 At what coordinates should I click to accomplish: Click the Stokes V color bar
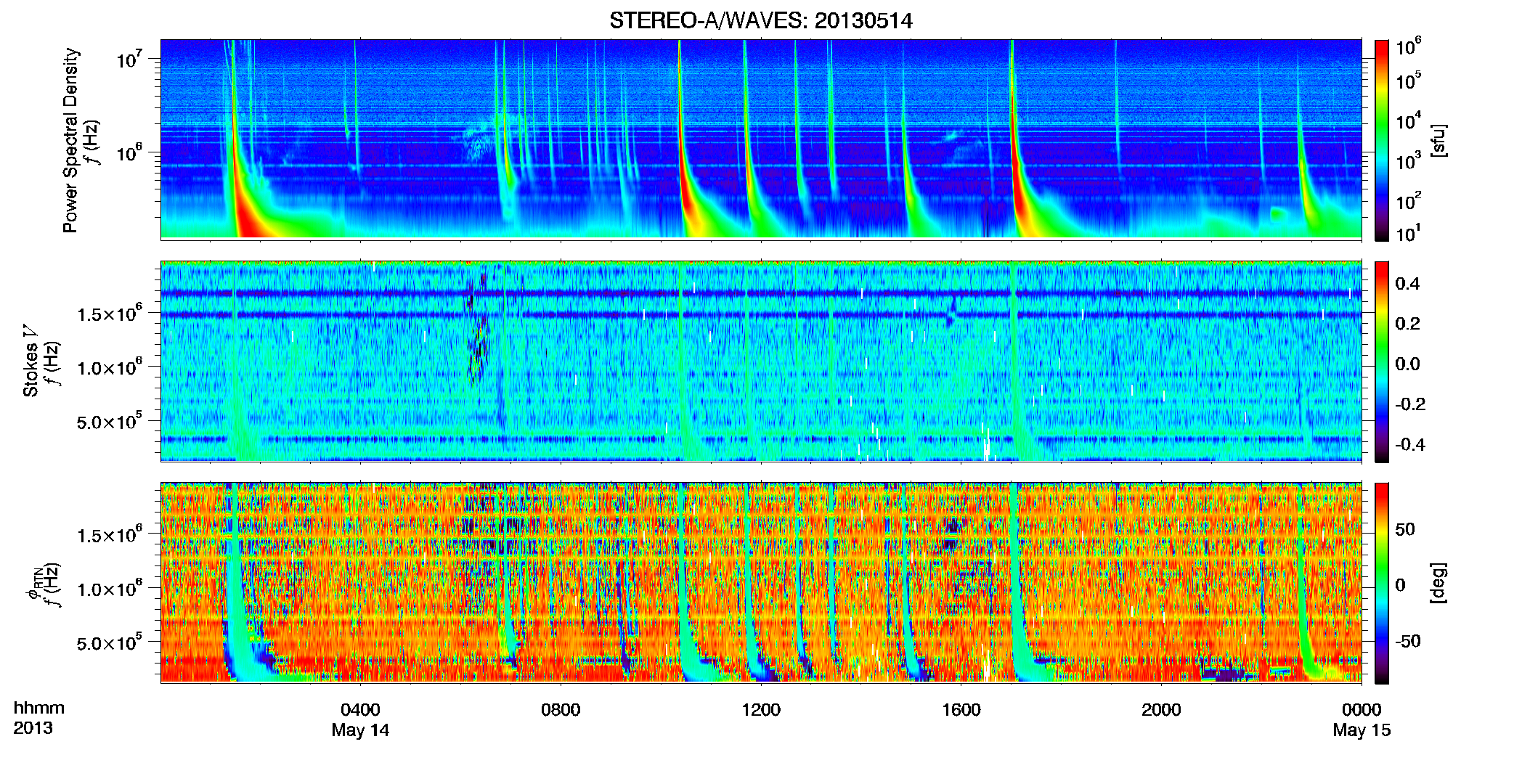(x=1381, y=362)
